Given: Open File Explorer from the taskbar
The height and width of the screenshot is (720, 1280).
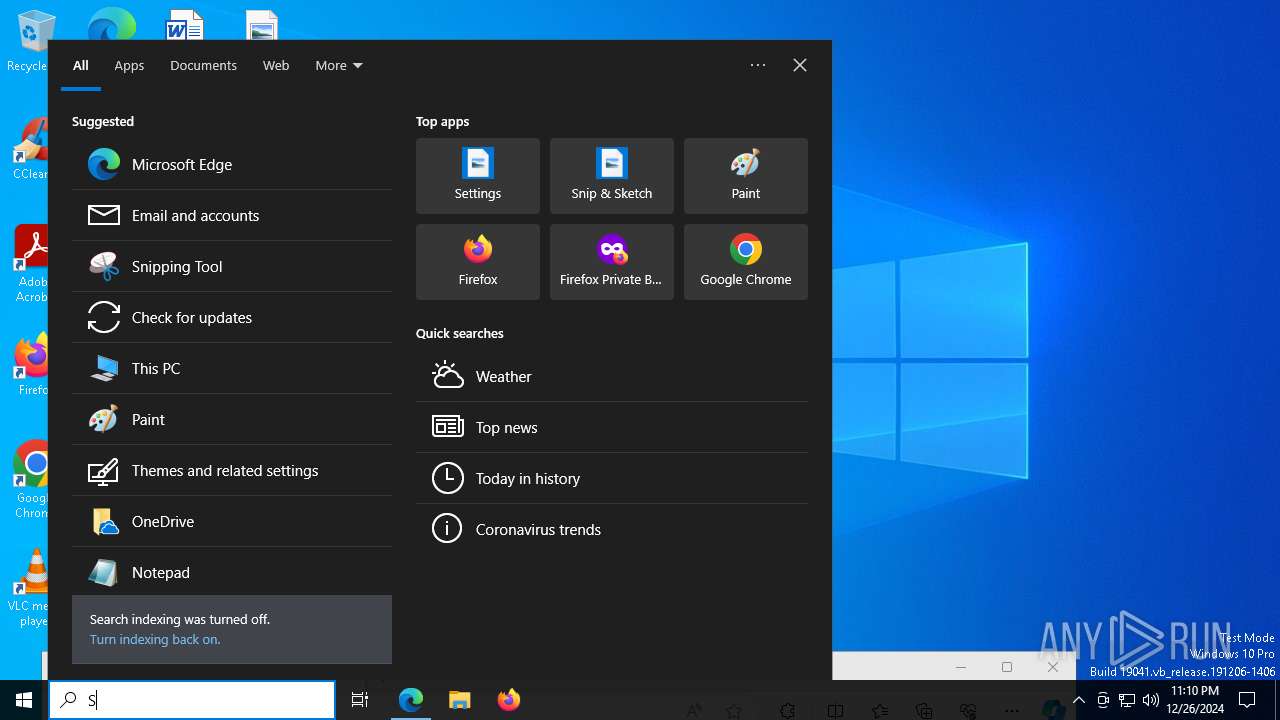Looking at the screenshot, I should pyautogui.click(x=460, y=700).
